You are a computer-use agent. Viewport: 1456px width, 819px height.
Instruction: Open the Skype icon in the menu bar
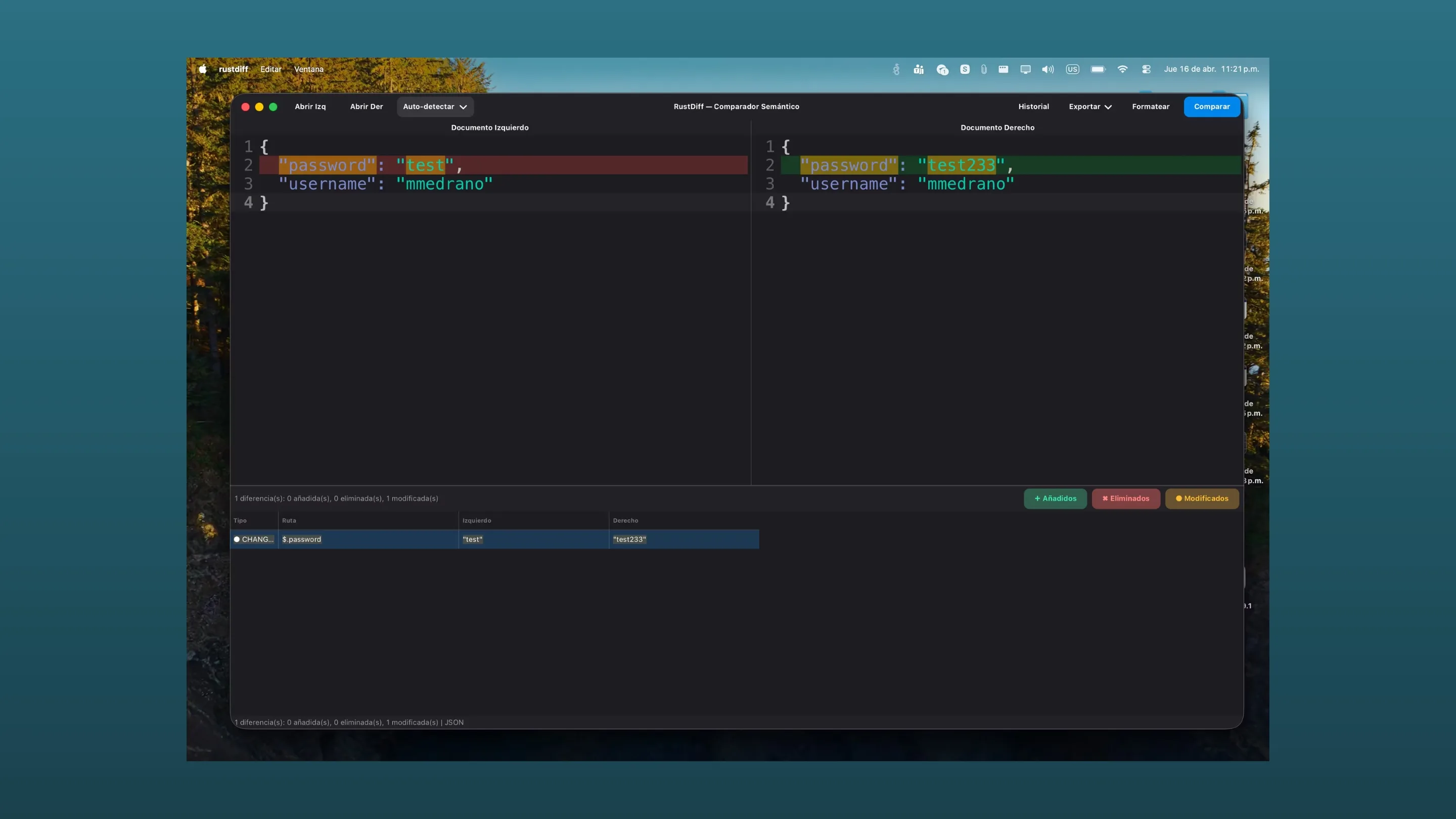[965, 69]
